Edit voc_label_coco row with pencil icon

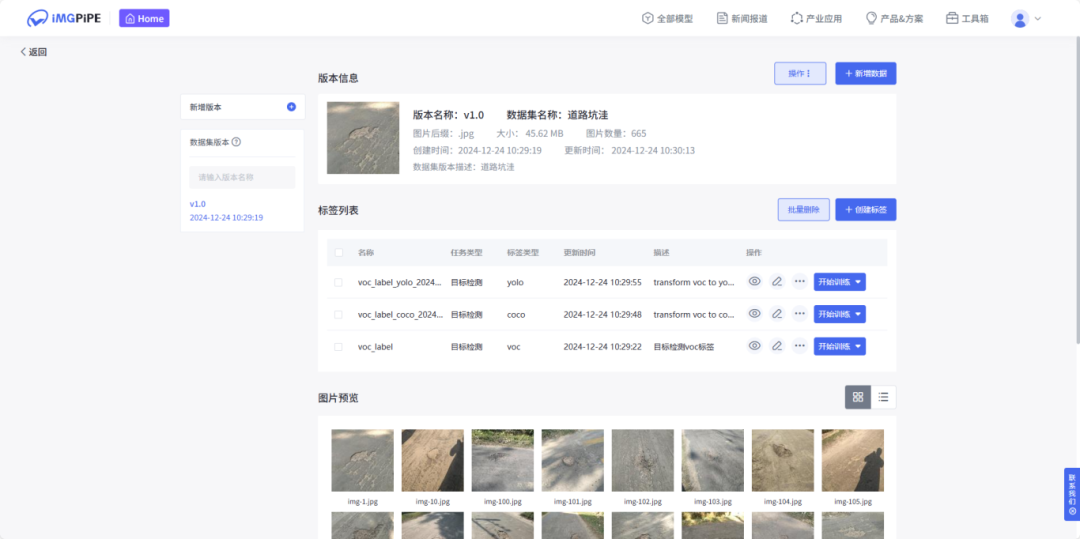tap(777, 314)
